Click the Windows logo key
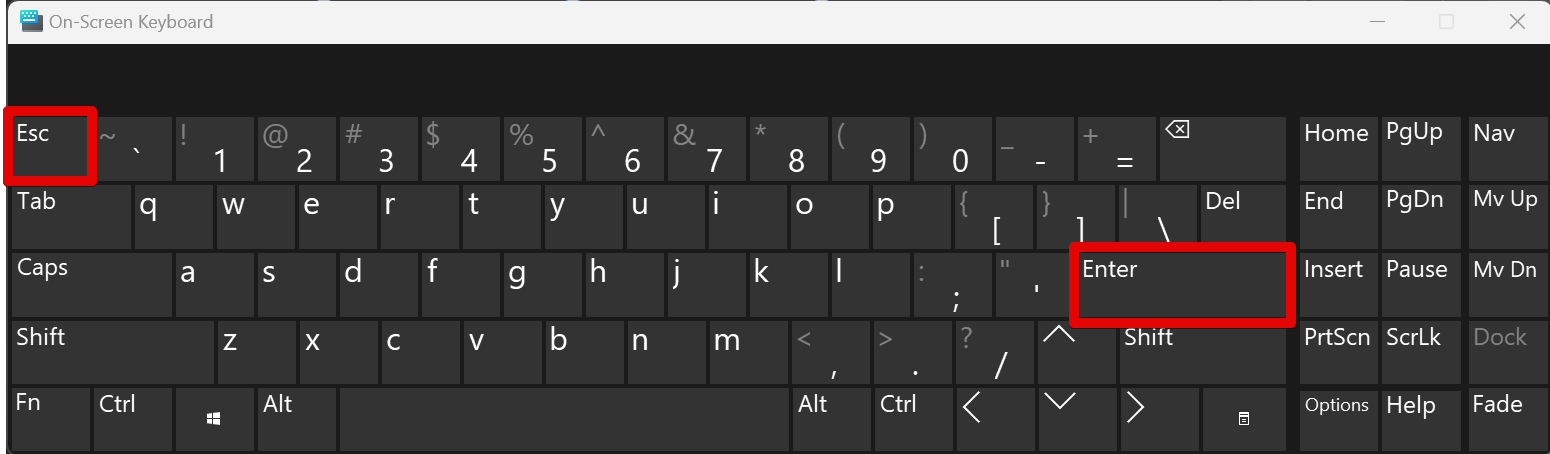The image size is (1550, 454). 214,419
